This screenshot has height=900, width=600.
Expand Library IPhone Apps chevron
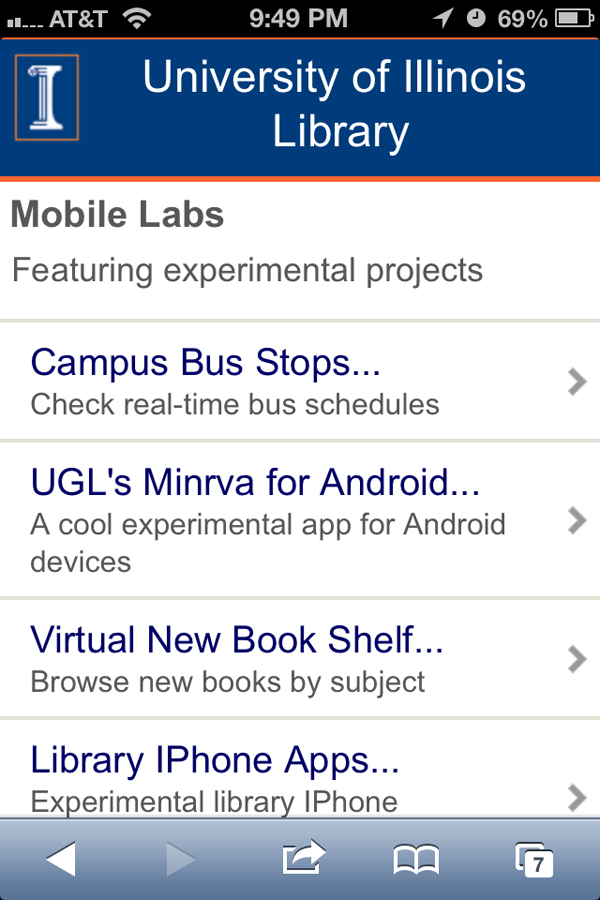coord(576,796)
